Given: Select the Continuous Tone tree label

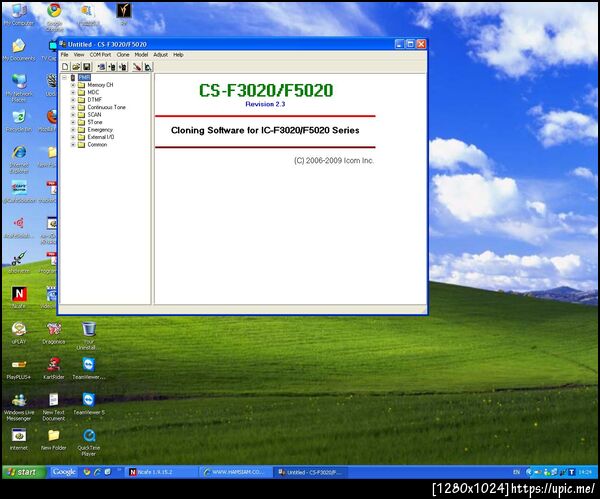Looking at the screenshot, I should [106, 107].
